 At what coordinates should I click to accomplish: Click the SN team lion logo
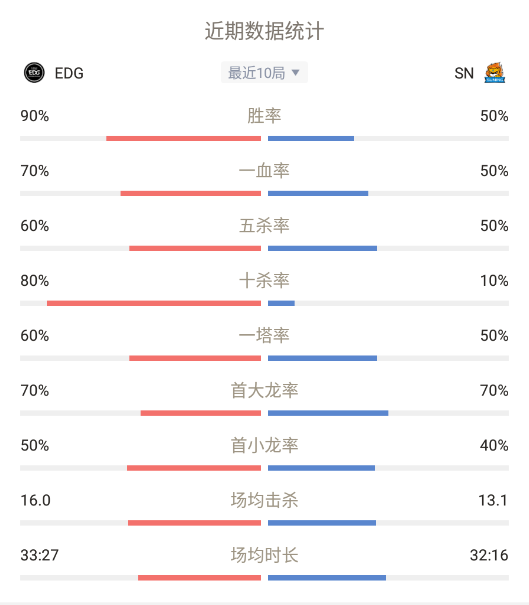tap(495, 73)
